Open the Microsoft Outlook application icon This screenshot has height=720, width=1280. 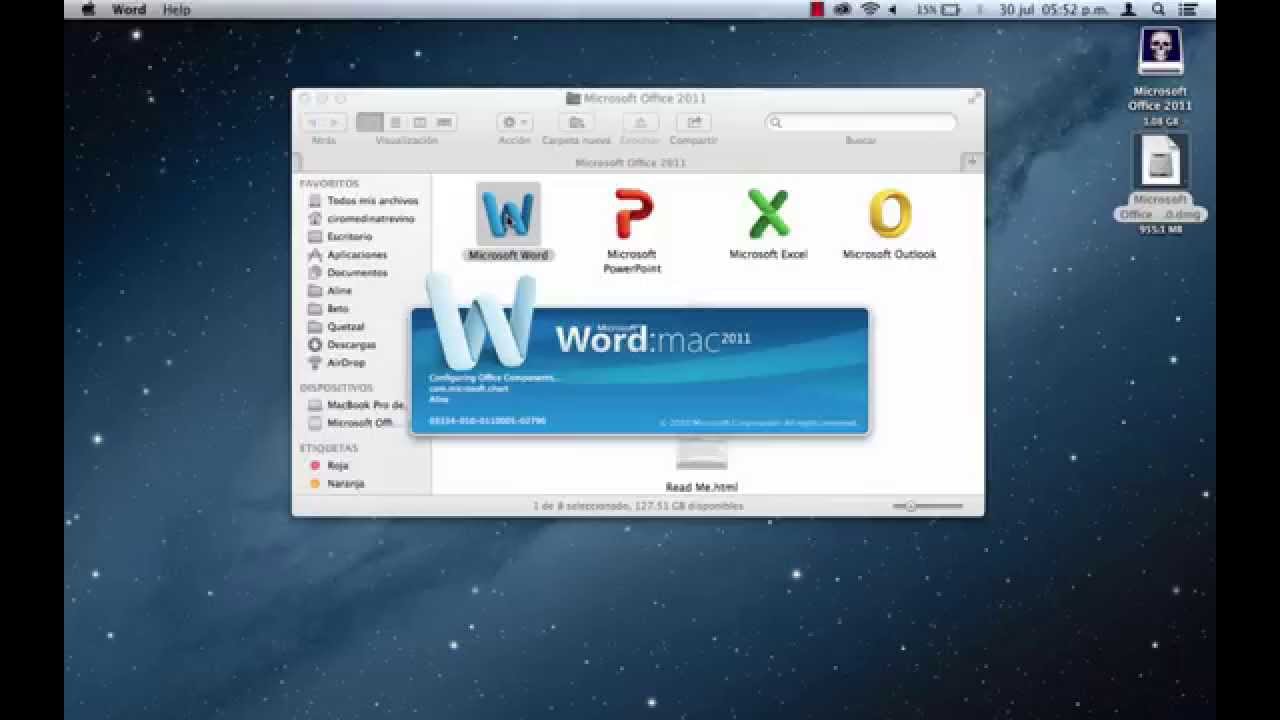pyautogui.click(x=889, y=214)
